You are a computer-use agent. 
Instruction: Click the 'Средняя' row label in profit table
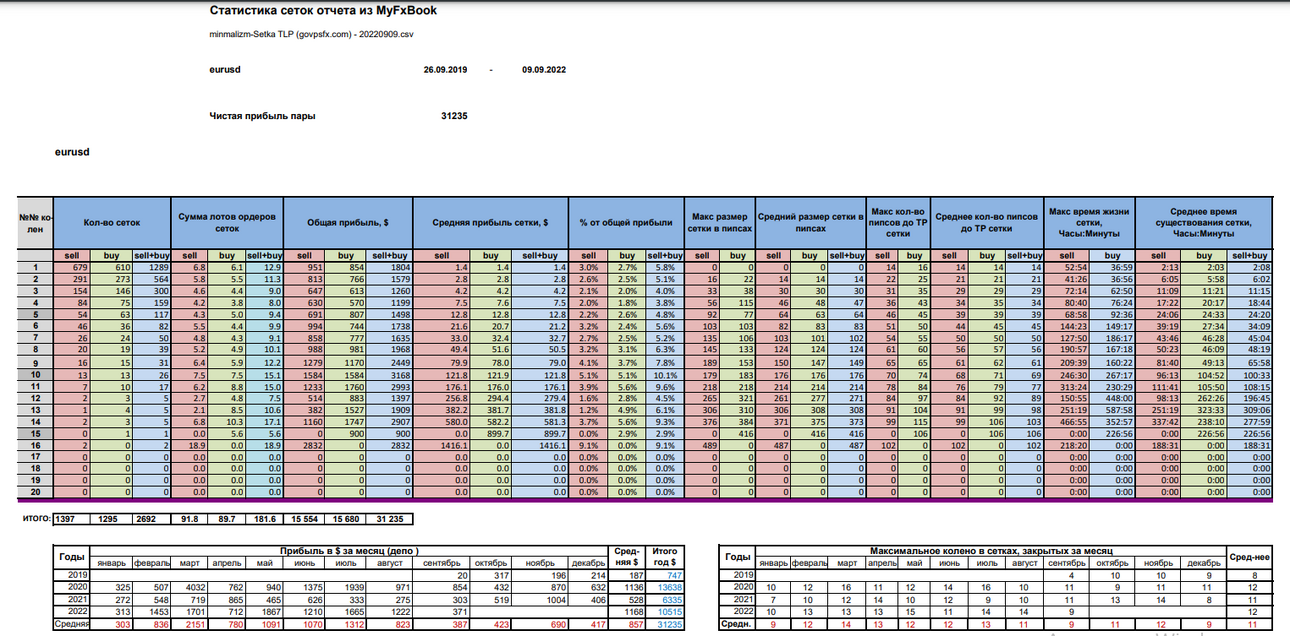click(x=71, y=624)
